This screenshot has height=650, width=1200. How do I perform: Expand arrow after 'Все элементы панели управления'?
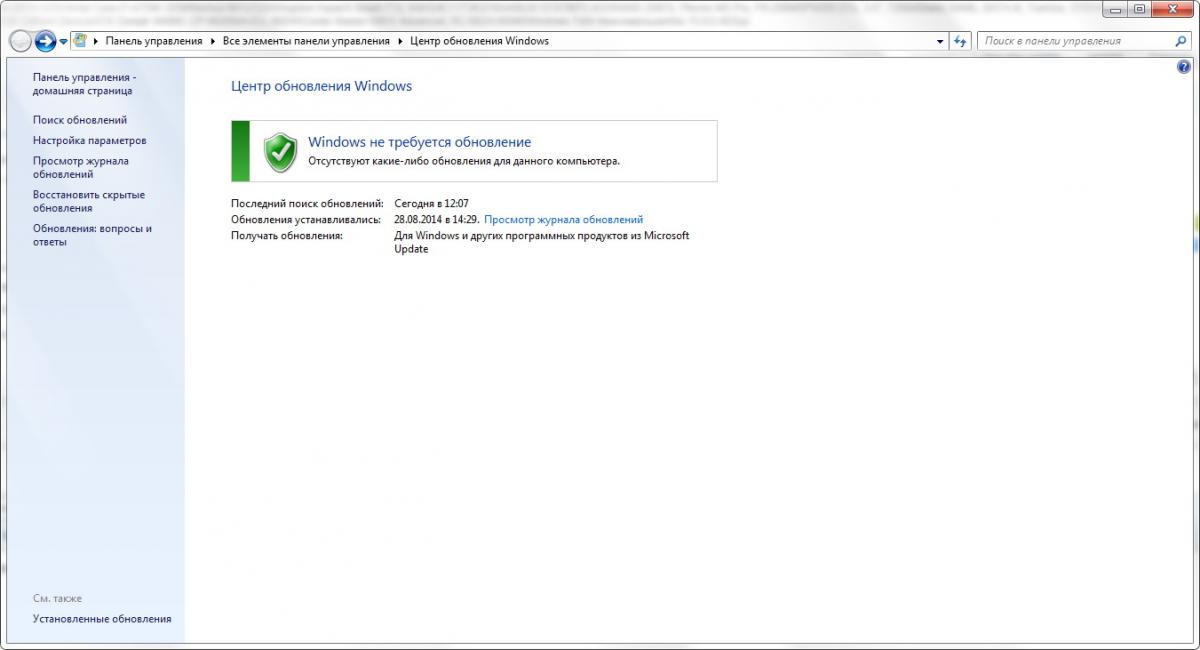coord(401,41)
